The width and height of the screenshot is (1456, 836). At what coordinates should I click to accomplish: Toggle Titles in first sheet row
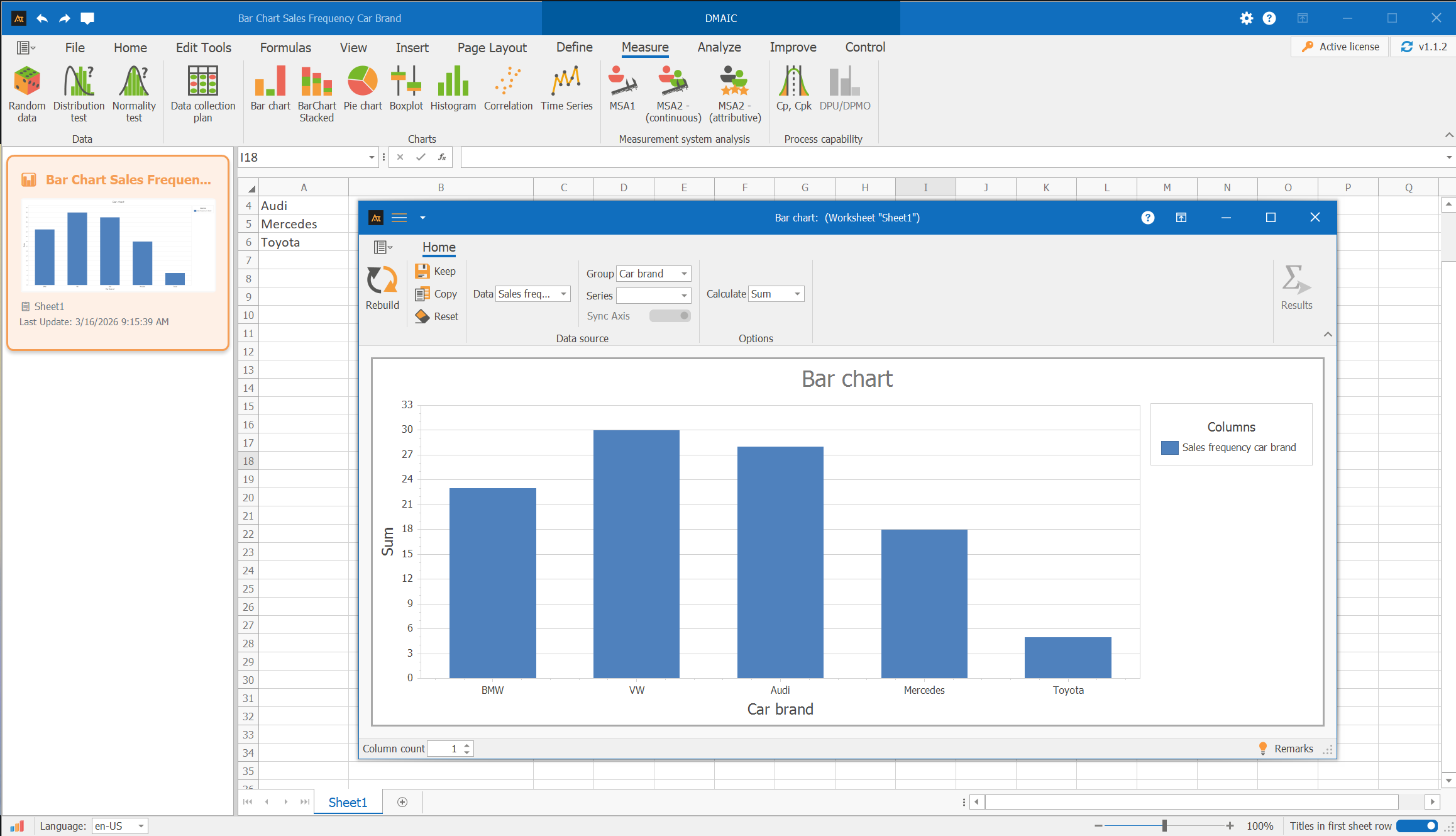tap(1417, 826)
